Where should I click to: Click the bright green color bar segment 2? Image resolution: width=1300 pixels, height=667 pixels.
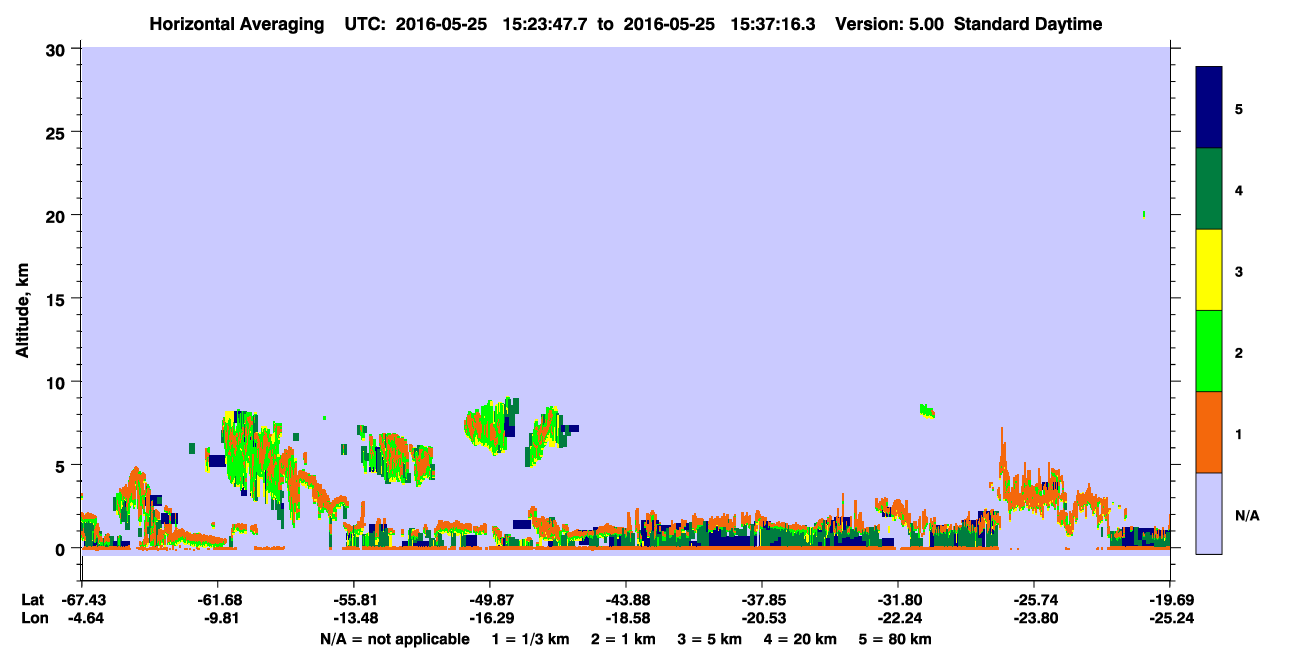[x=1209, y=351]
